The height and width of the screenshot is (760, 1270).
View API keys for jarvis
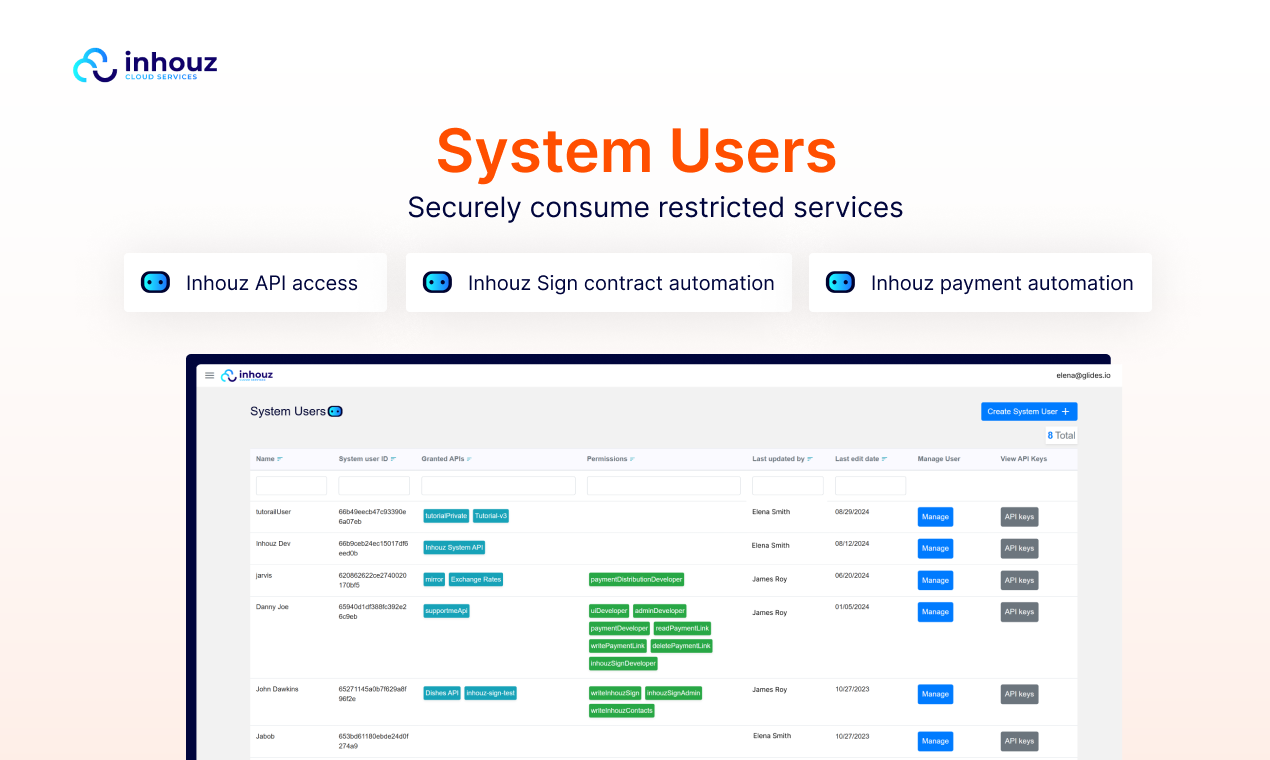1019,580
